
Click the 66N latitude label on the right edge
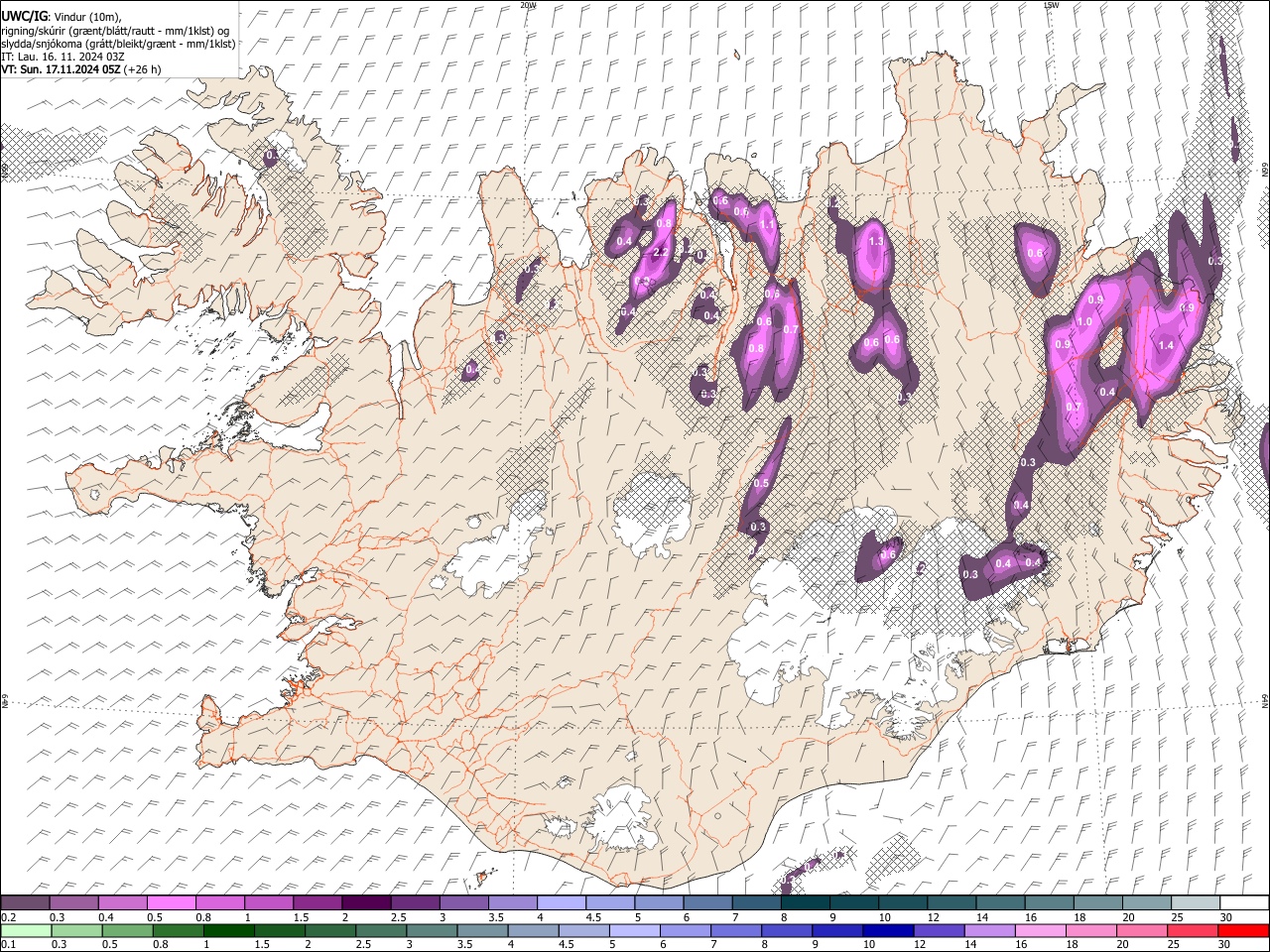click(1264, 171)
